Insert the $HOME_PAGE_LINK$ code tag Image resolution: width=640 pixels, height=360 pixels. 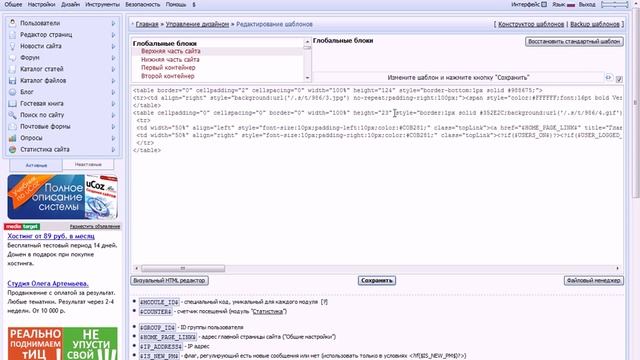coord(168,337)
